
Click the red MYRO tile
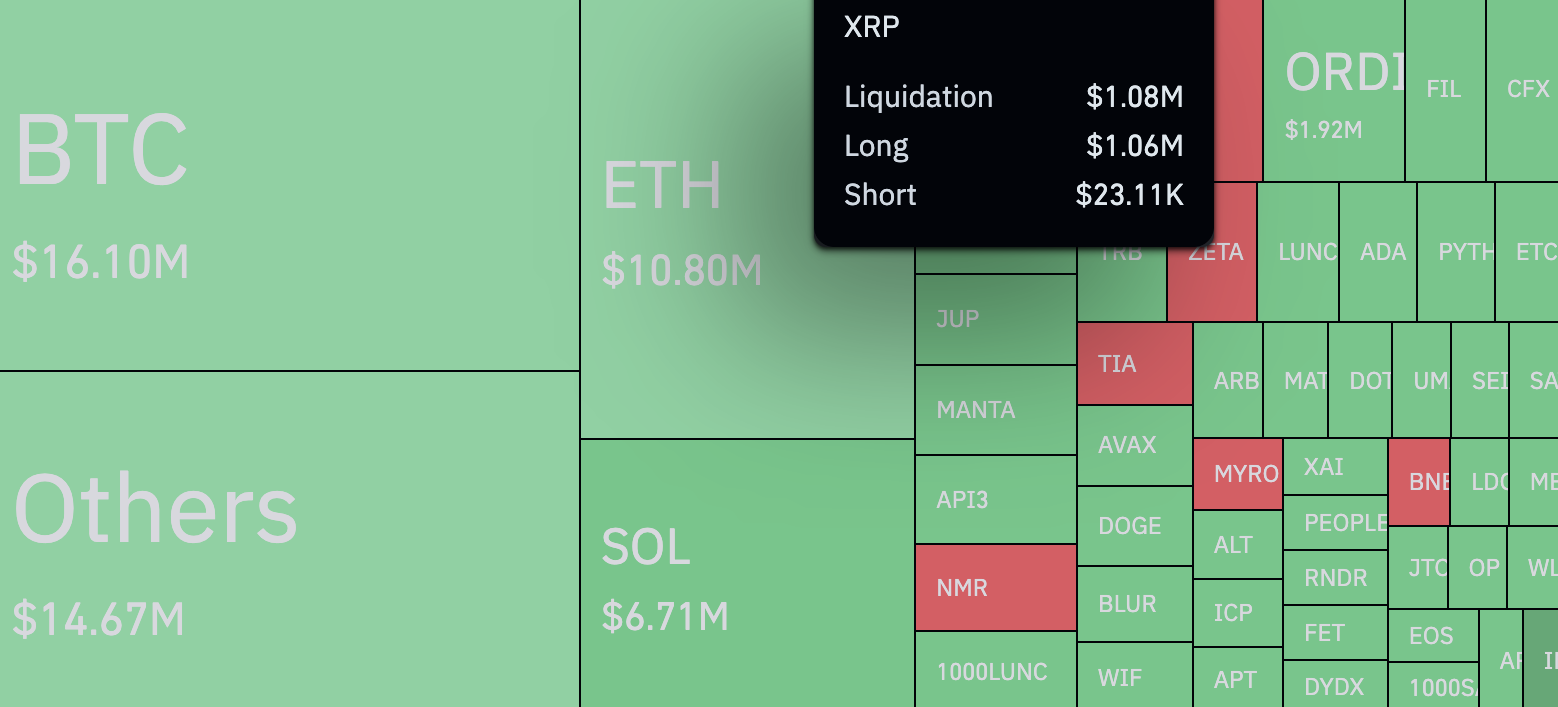[1237, 474]
